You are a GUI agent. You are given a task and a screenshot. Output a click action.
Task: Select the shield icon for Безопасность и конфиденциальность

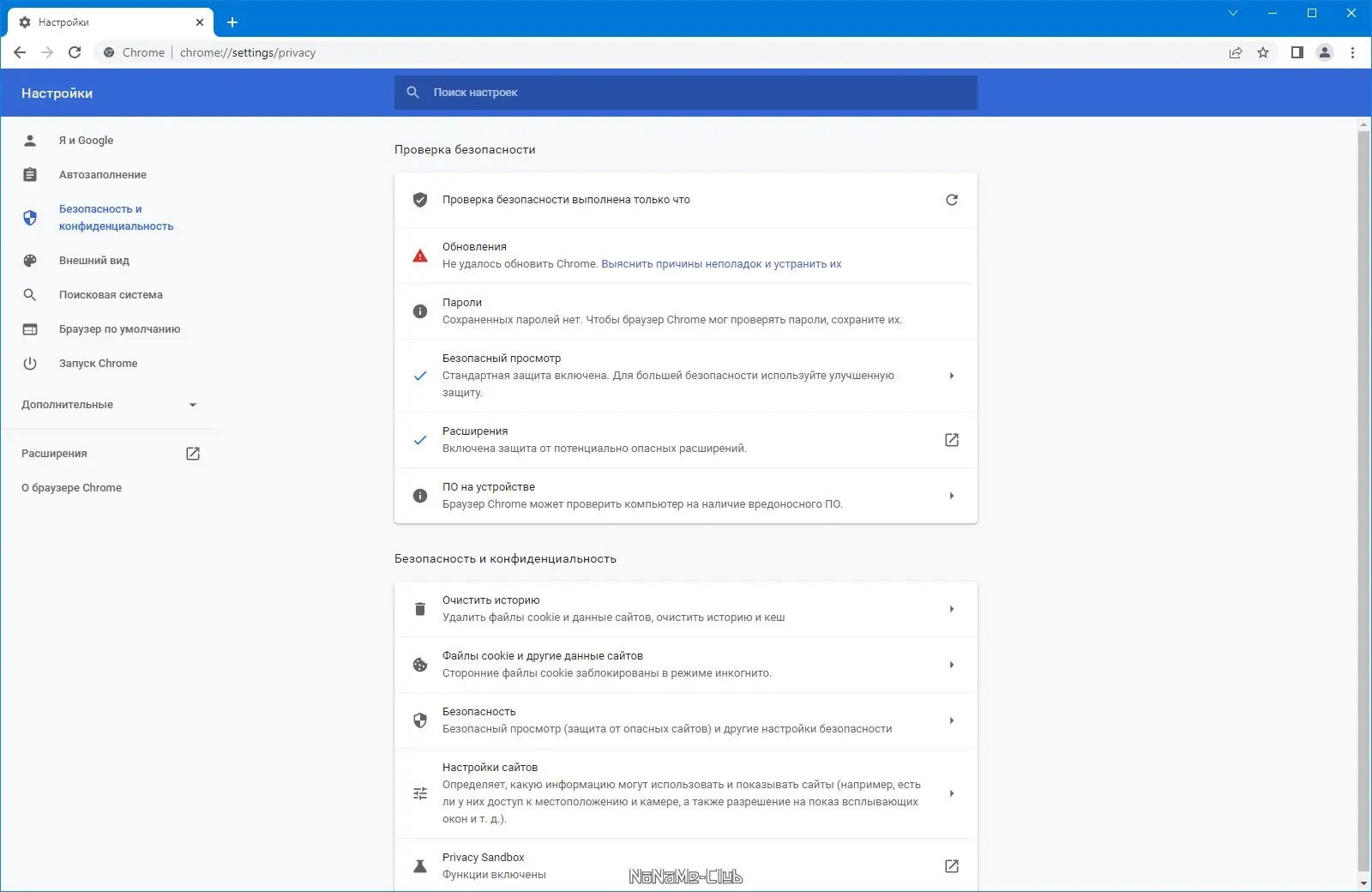pos(31,217)
